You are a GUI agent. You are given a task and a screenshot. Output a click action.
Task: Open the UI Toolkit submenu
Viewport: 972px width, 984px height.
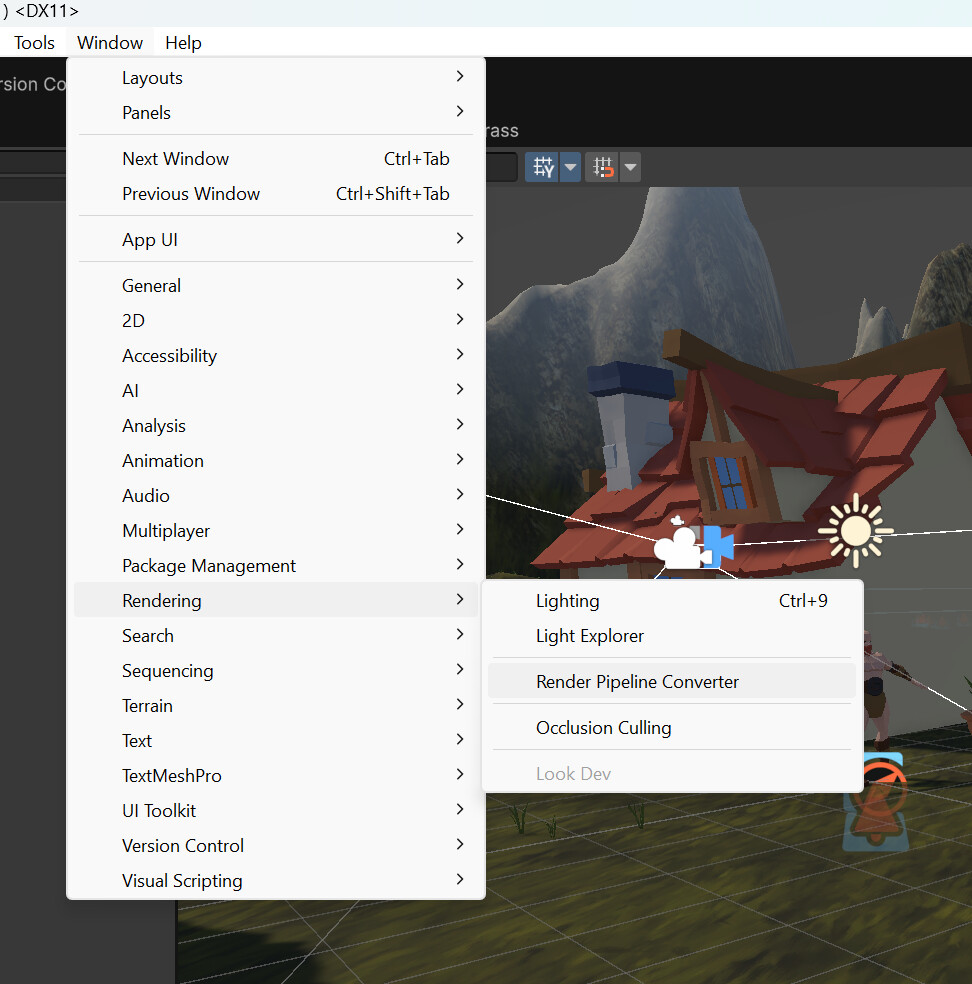pyautogui.click(x=276, y=811)
